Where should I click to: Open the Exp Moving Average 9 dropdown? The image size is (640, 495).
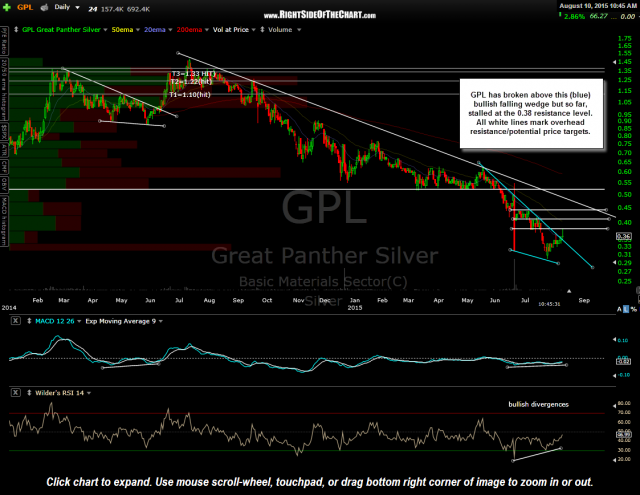(161, 321)
